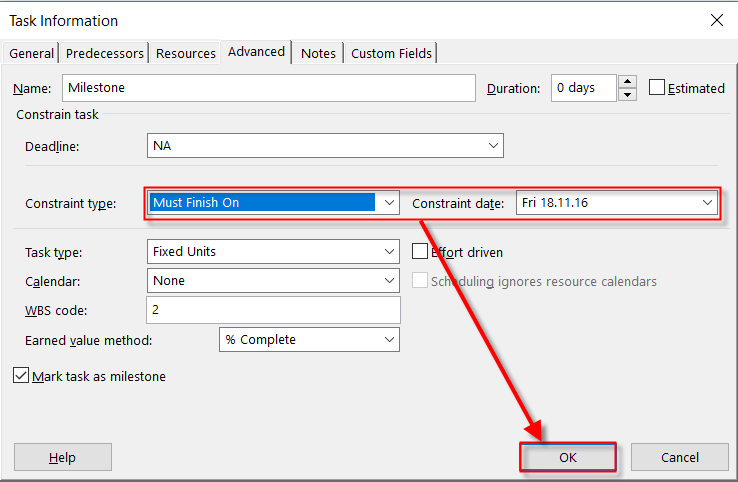The height and width of the screenshot is (482, 738).
Task: Uncheck Mark task as milestone
Action: (x=21, y=376)
